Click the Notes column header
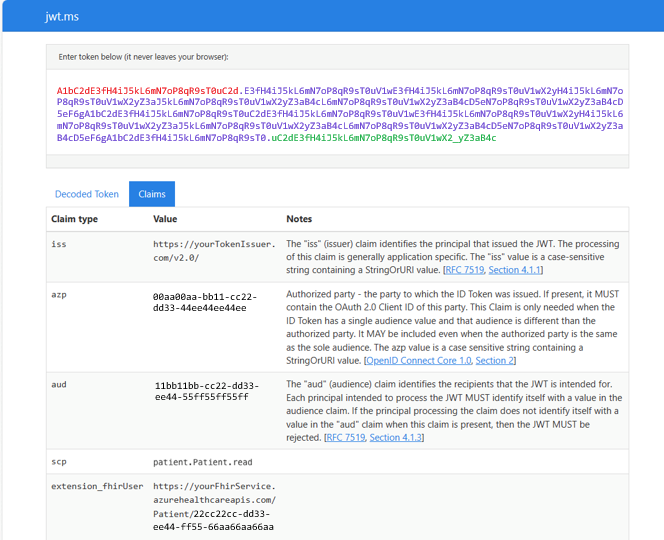Image resolution: width=664 pixels, height=540 pixels. pyautogui.click(x=299, y=219)
